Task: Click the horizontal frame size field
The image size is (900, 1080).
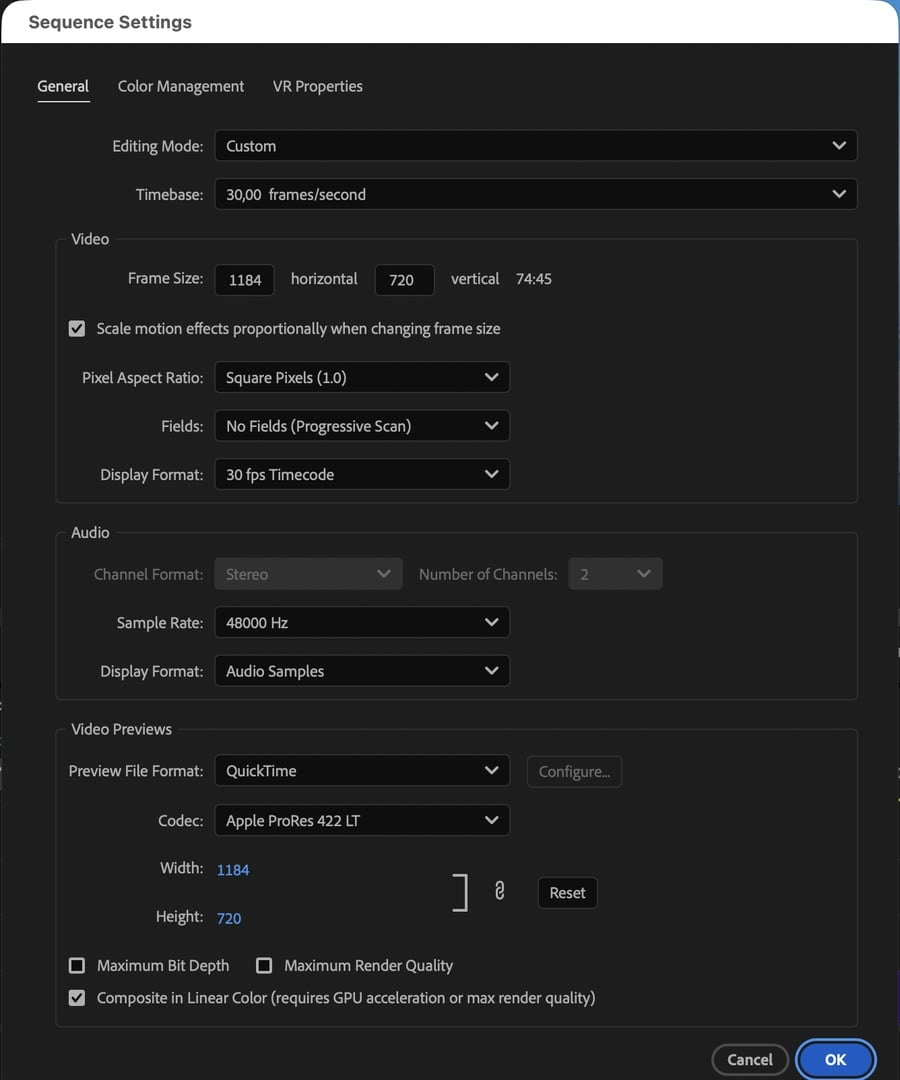Action: tap(244, 280)
